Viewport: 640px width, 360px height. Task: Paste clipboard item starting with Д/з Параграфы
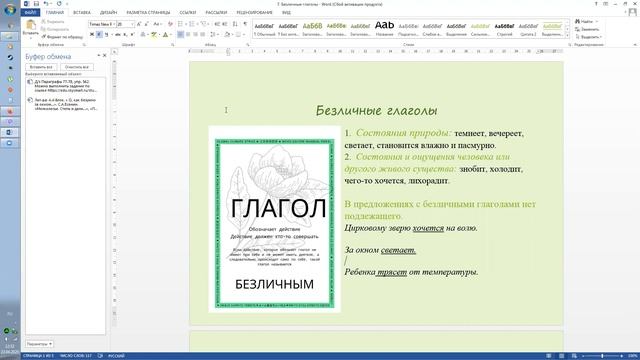pos(65,86)
